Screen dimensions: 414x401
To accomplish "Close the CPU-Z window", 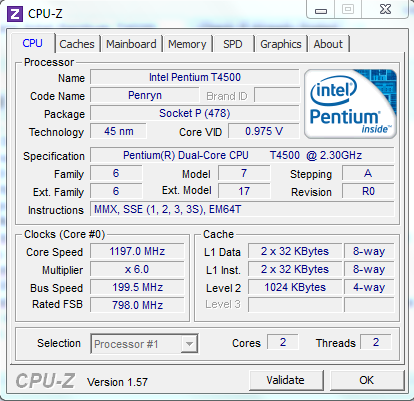I will point(385,9).
